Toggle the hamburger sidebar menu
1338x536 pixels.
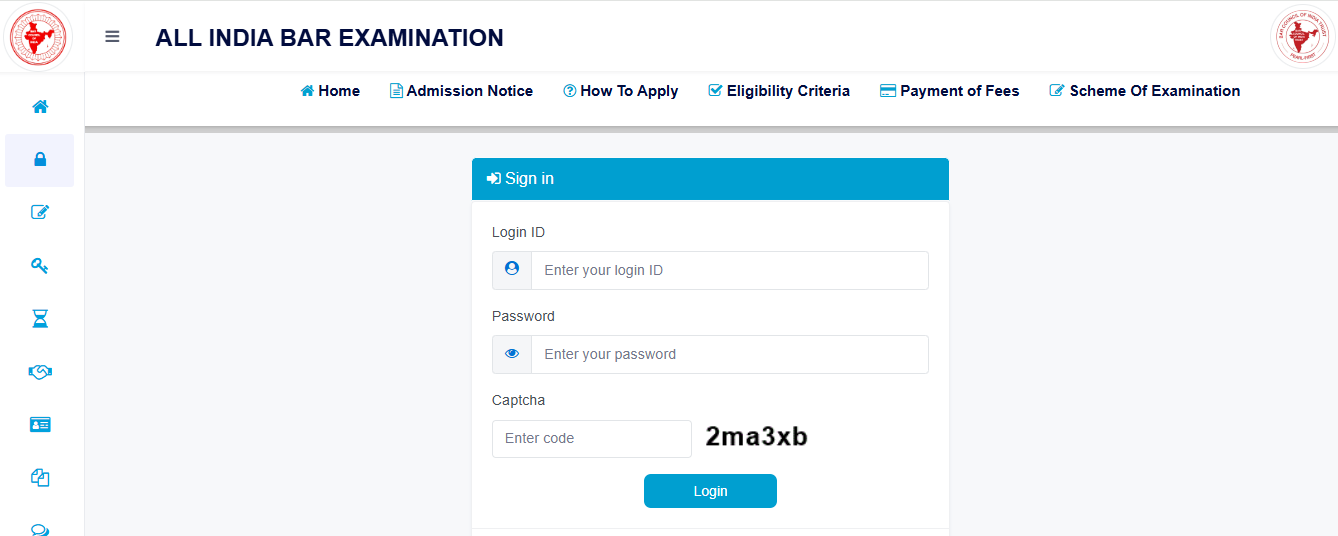click(x=112, y=37)
